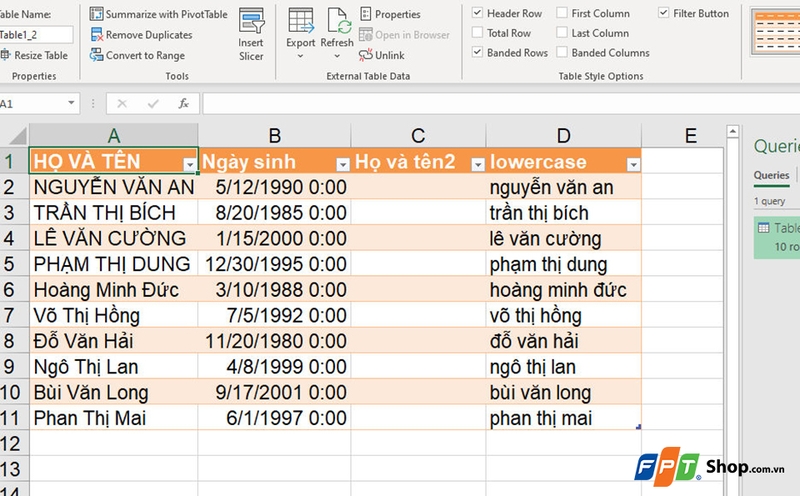Click Remove Duplicates icon

pyautogui.click(x=96, y=35)
